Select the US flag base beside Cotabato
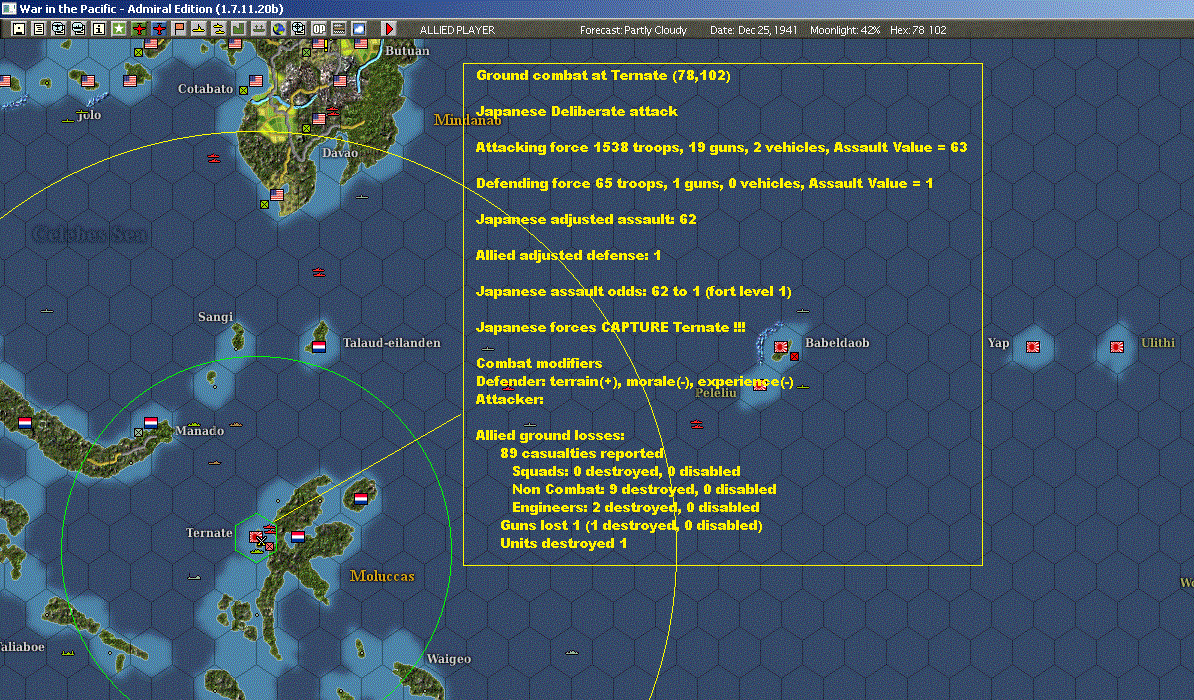This screenshot has width=1194, height=700. (256, 81)
